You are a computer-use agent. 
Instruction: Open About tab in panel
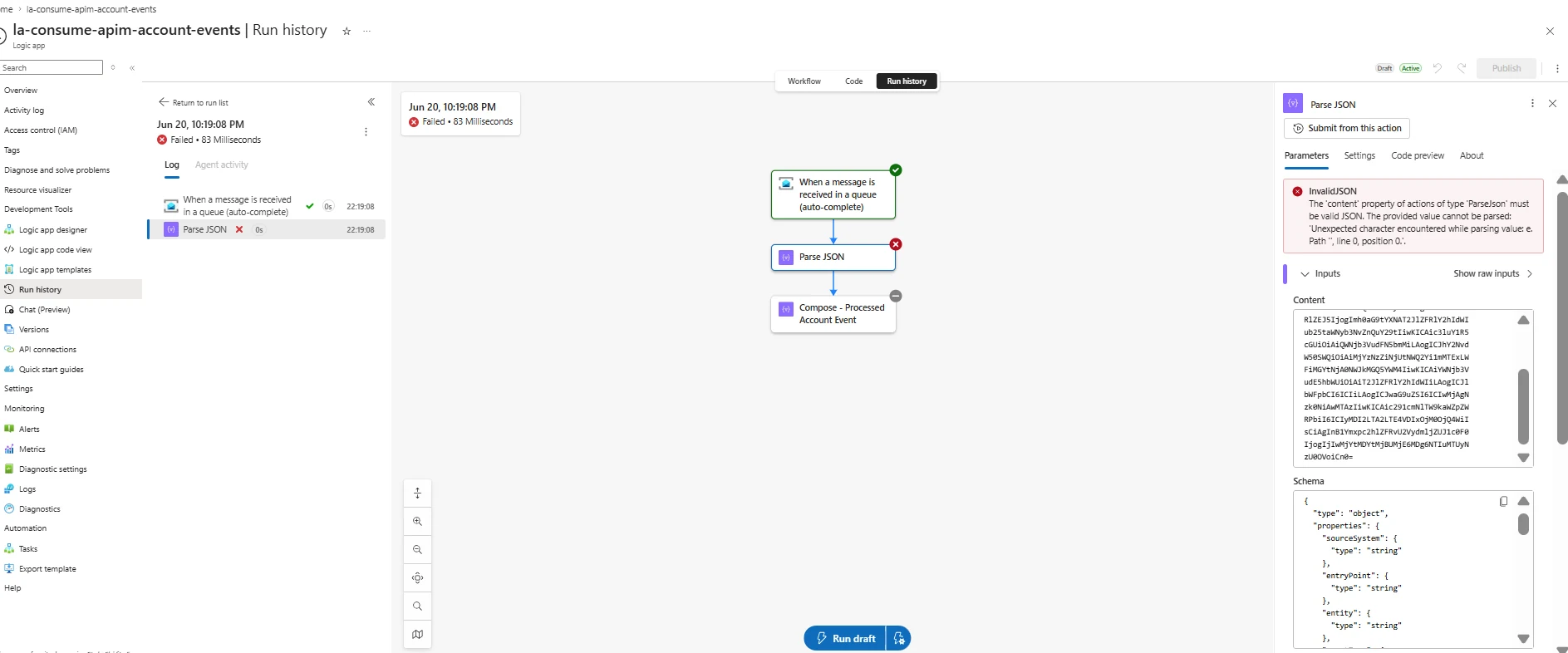(1472, 156)
